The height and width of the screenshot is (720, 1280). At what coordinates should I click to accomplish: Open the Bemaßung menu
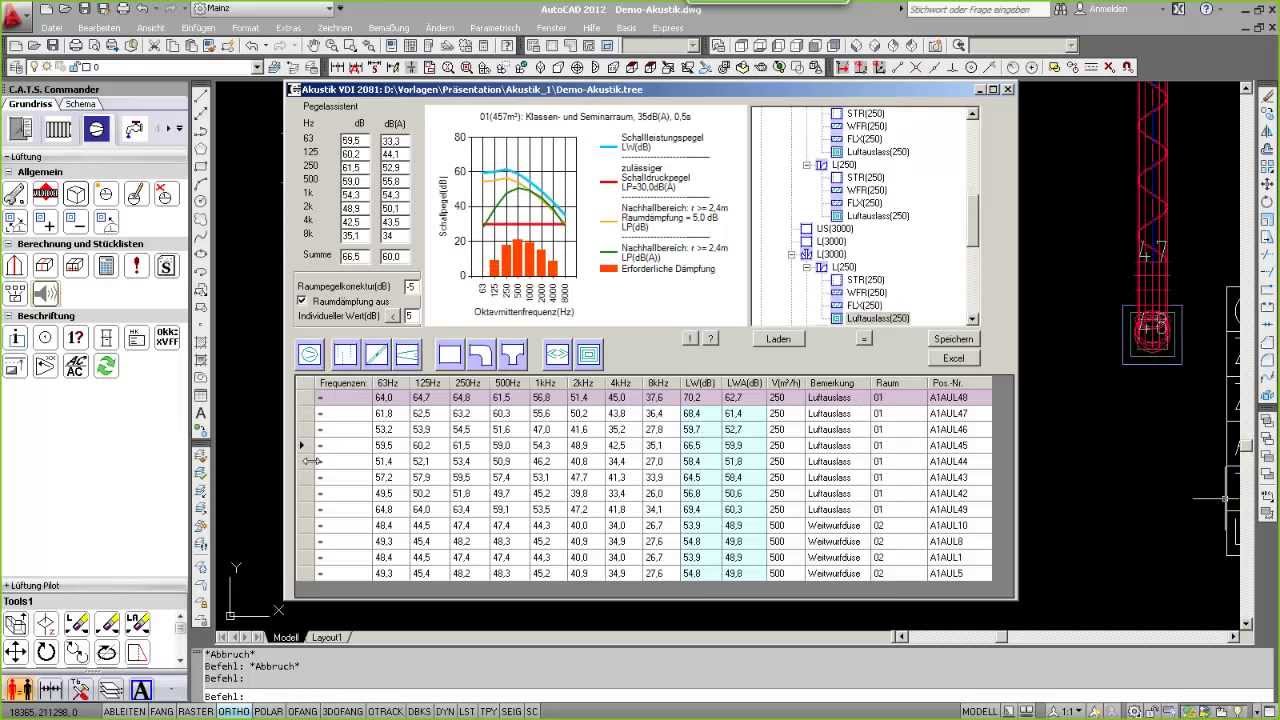tap(389, 28)
